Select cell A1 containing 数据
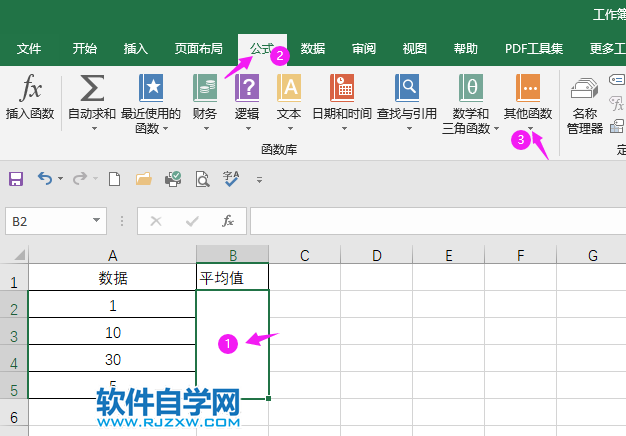The width and height of the screenshot is (626, 436). click(113, 277)
